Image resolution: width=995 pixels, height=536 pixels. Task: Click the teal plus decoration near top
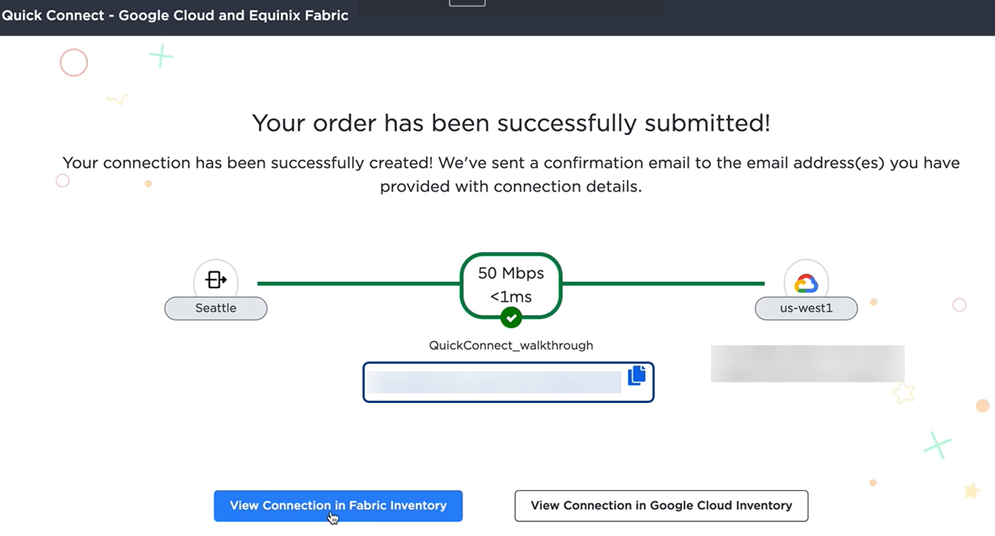(x=161, y=56)
